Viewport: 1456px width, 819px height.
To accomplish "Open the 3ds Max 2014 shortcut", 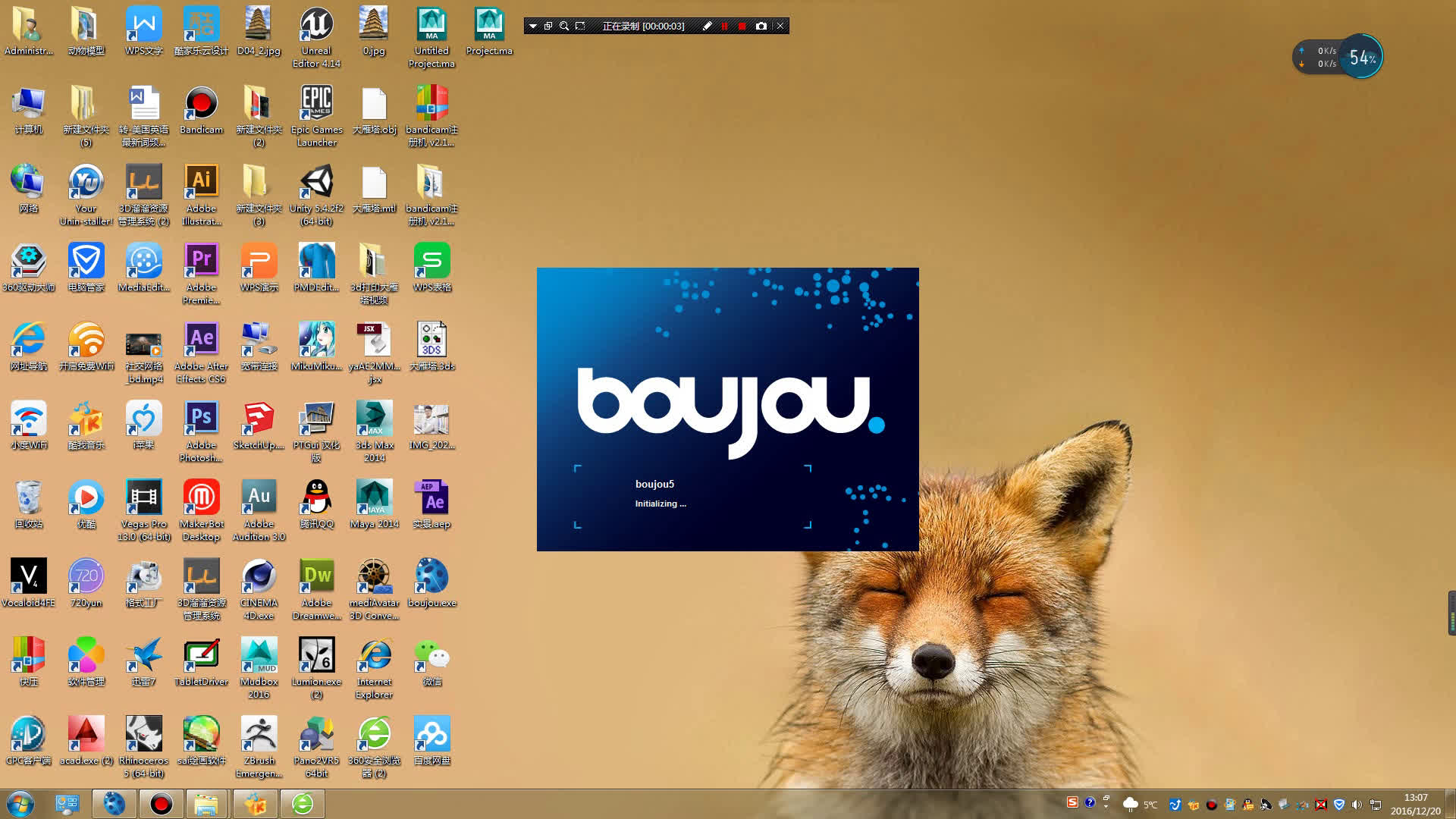I will point(374,431).
